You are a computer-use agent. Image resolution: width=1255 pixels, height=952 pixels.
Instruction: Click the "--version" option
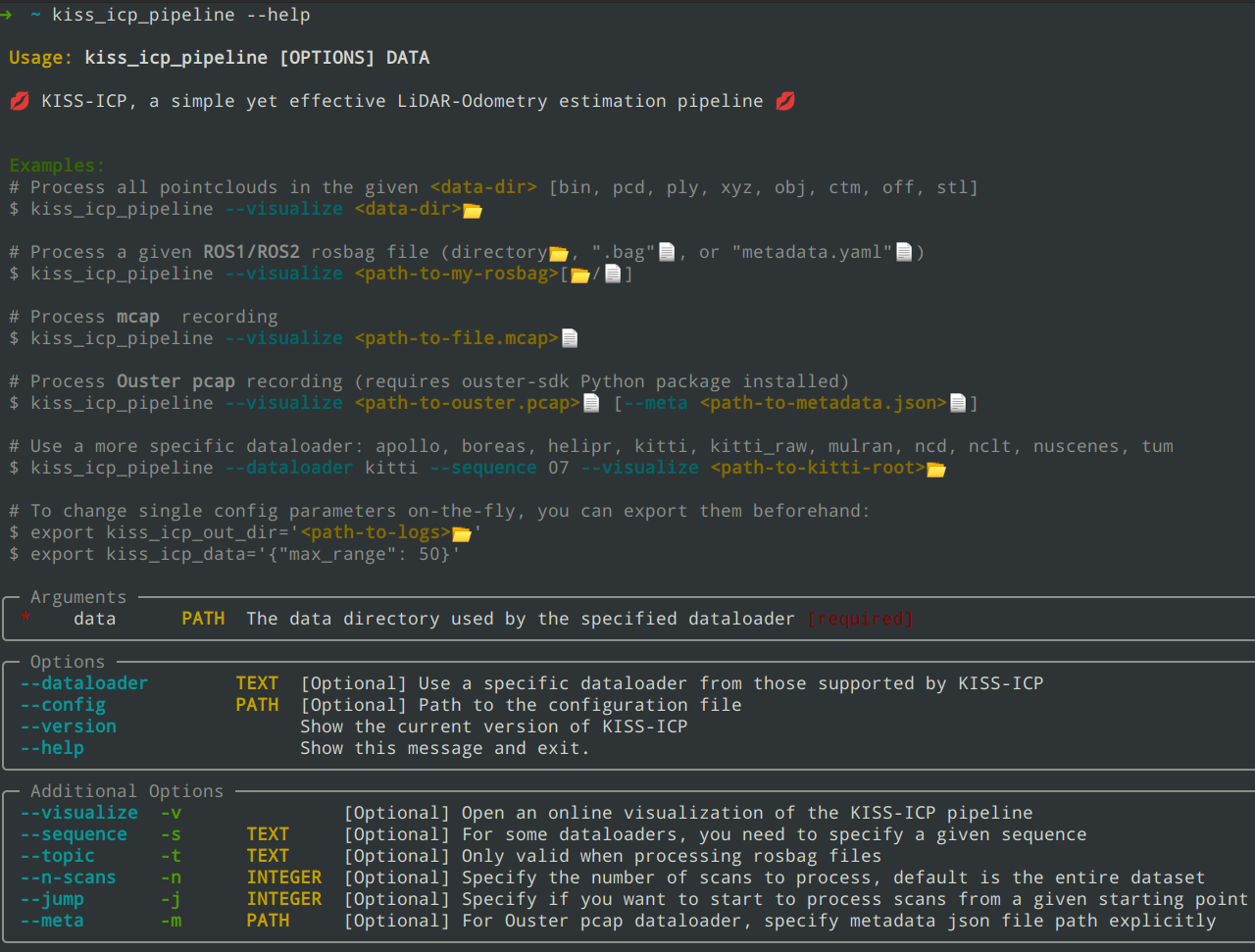[x=68, y=727]
